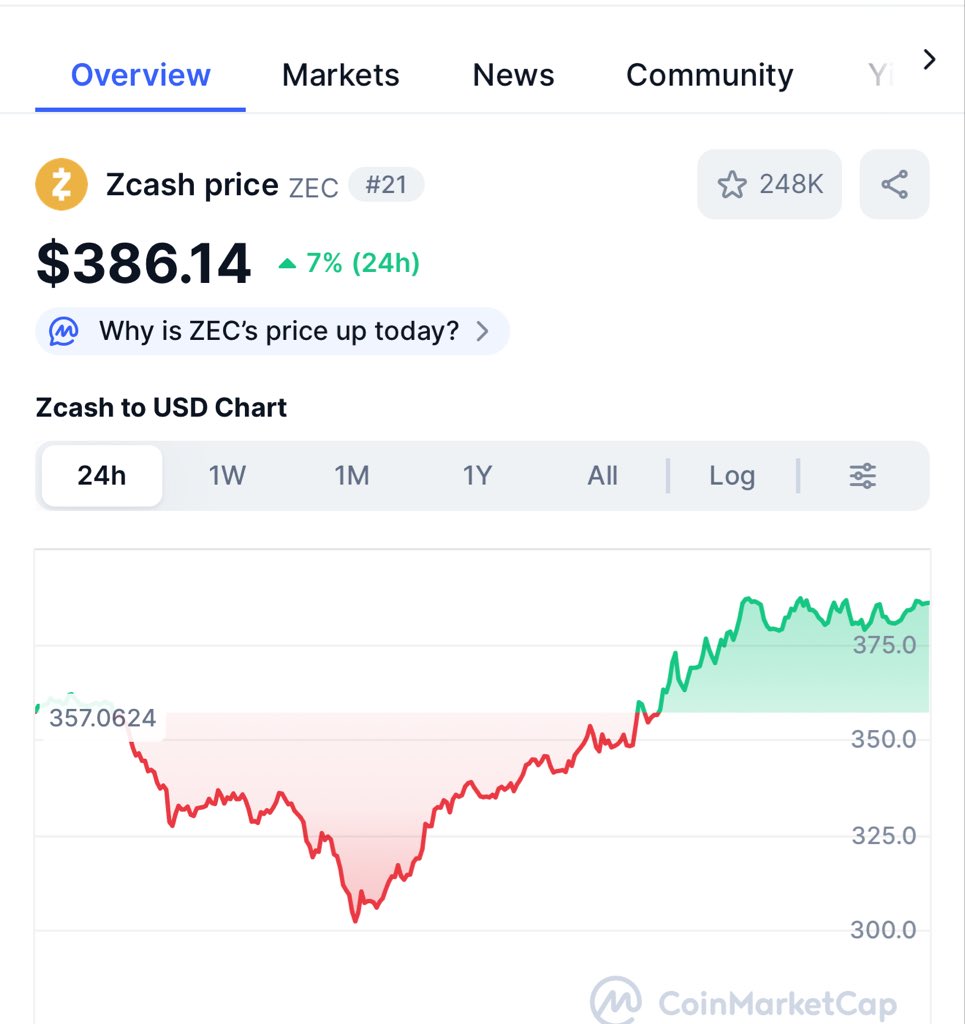This screenshot has width=965, height=1024.
Task: Click the Zcash coin logo icon
Action: (x=61, y=185)
